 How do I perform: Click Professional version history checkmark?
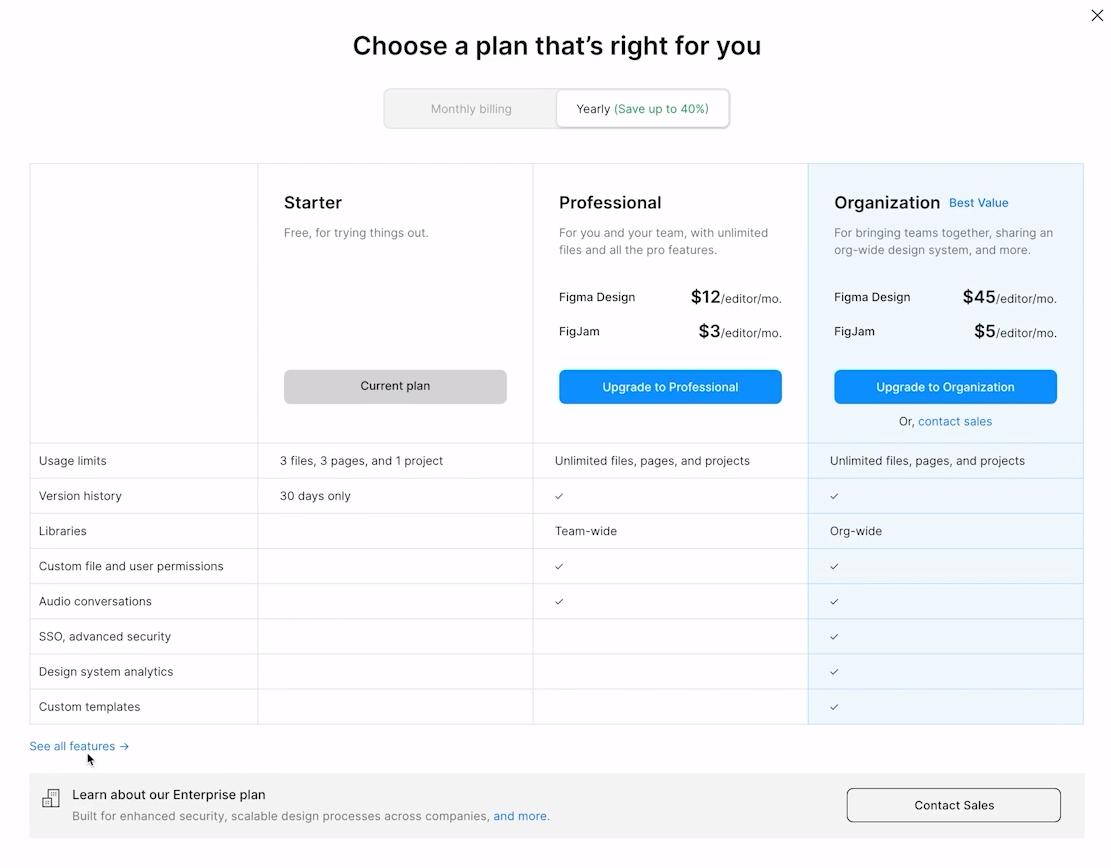pos(559,496)
